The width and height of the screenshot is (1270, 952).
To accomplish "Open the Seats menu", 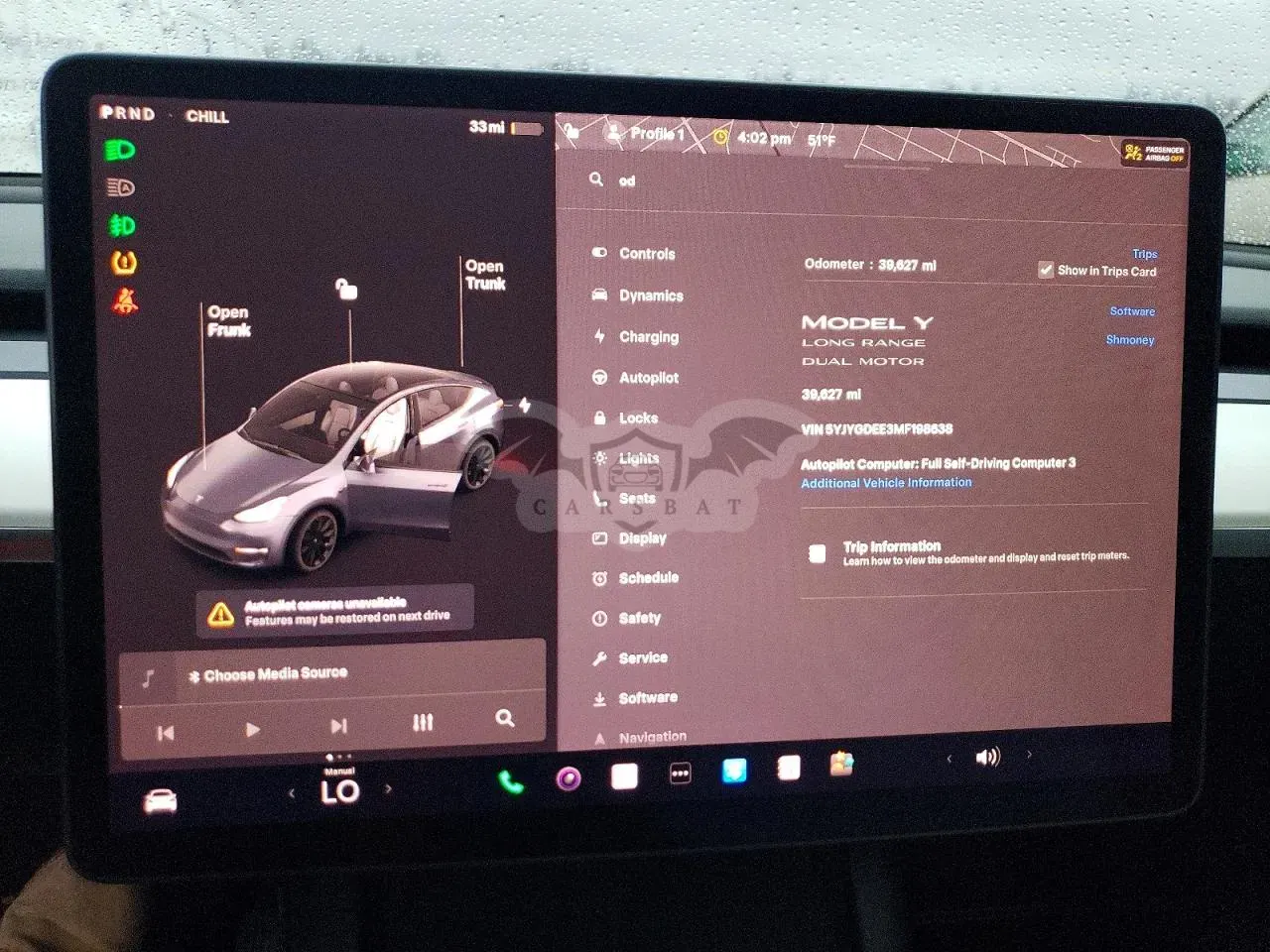I will click(624, 498).
